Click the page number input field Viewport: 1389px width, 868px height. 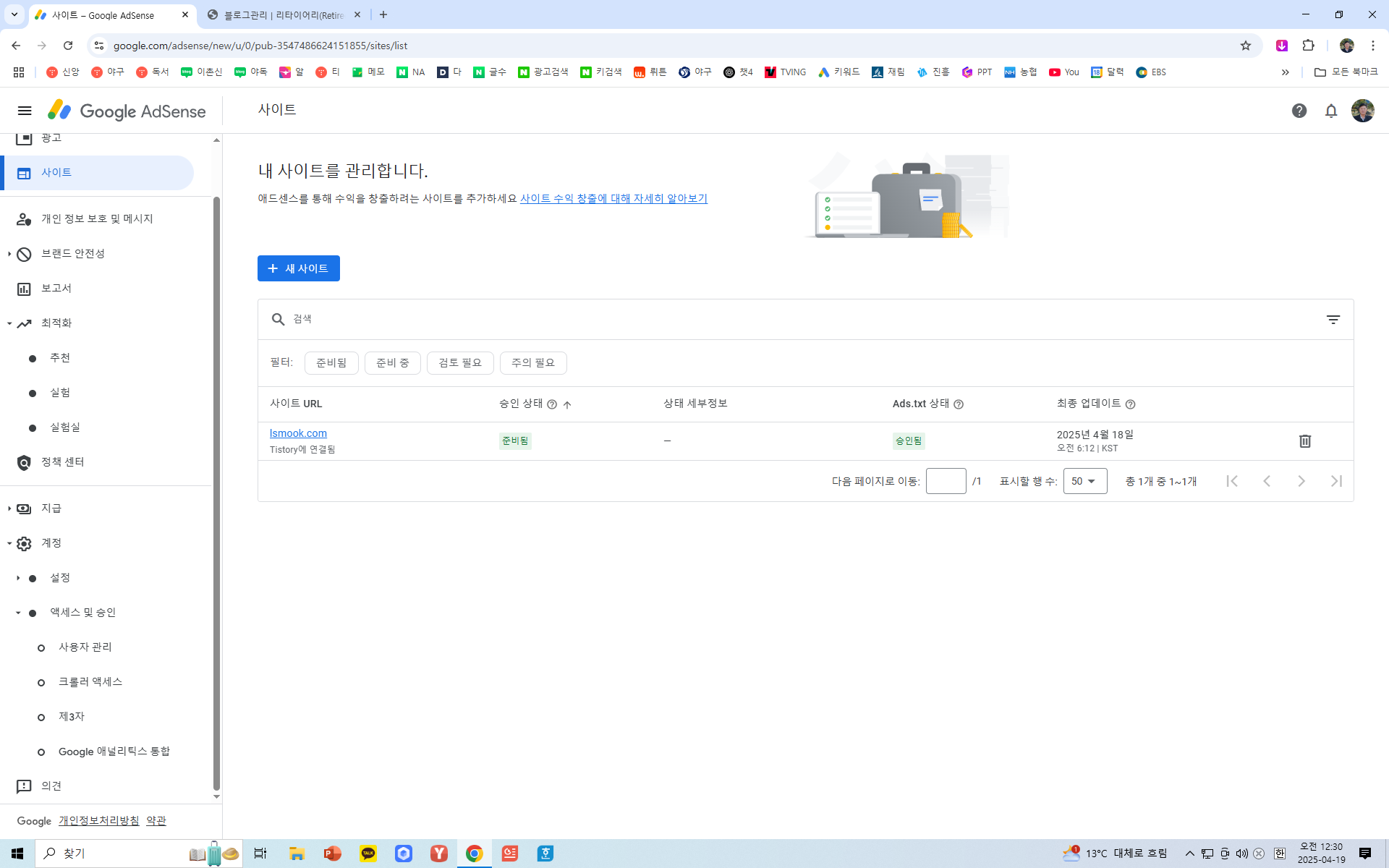click(946, 482)
